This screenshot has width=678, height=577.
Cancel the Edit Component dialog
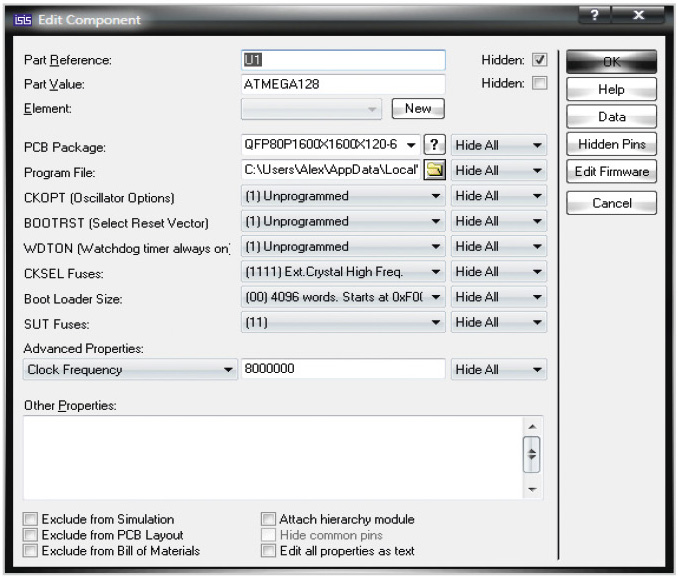pos(611,203)
